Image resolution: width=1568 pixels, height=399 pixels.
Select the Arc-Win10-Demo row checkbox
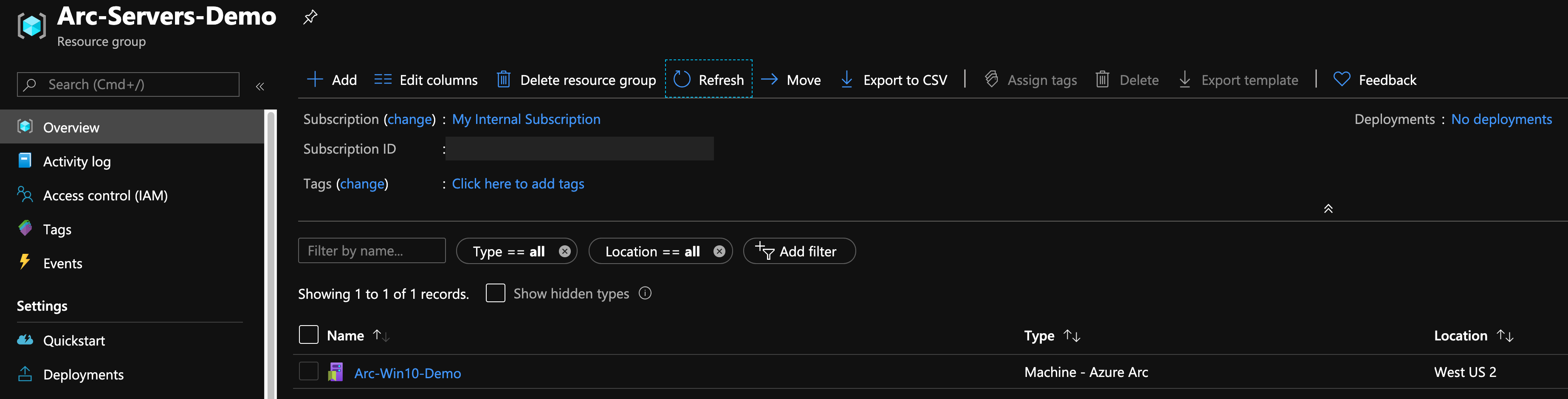(x=309, y=371)
